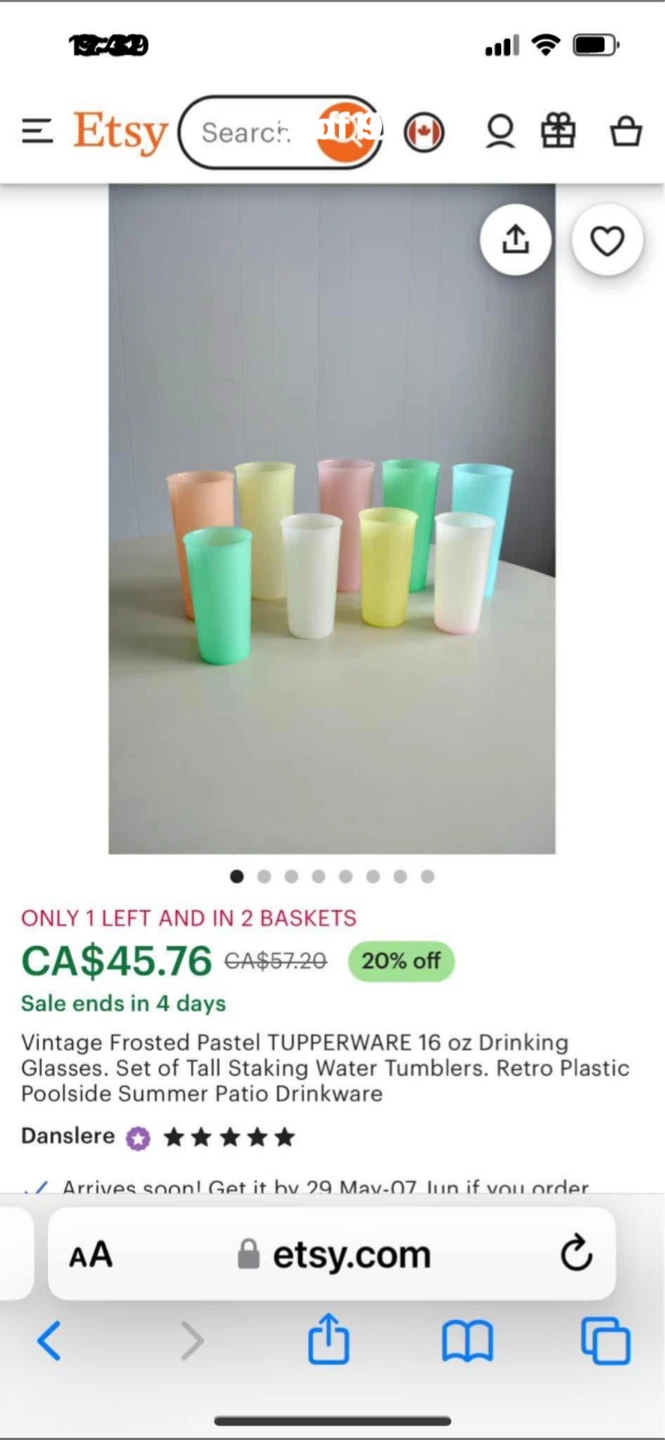Open the Etsy hamburger menu
Image resolution: width=665 pixels, height=1440 pixels.
tap(37, 132)
